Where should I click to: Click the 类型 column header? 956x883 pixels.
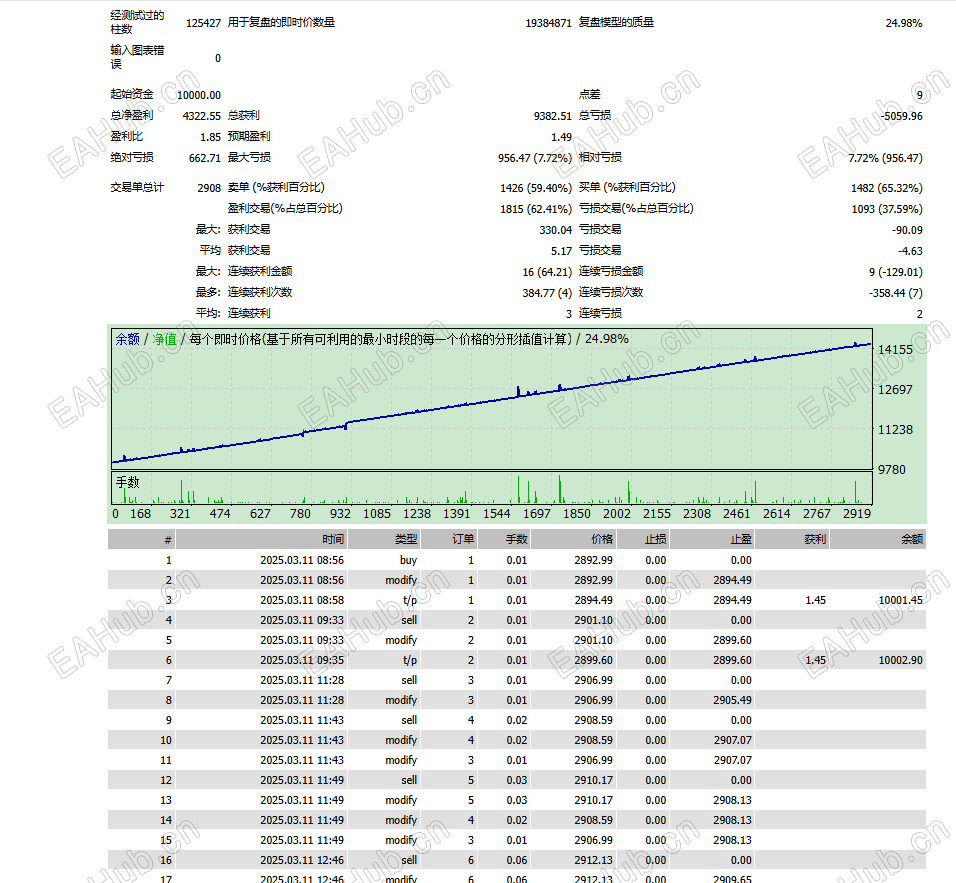click(x=406, y=539)
